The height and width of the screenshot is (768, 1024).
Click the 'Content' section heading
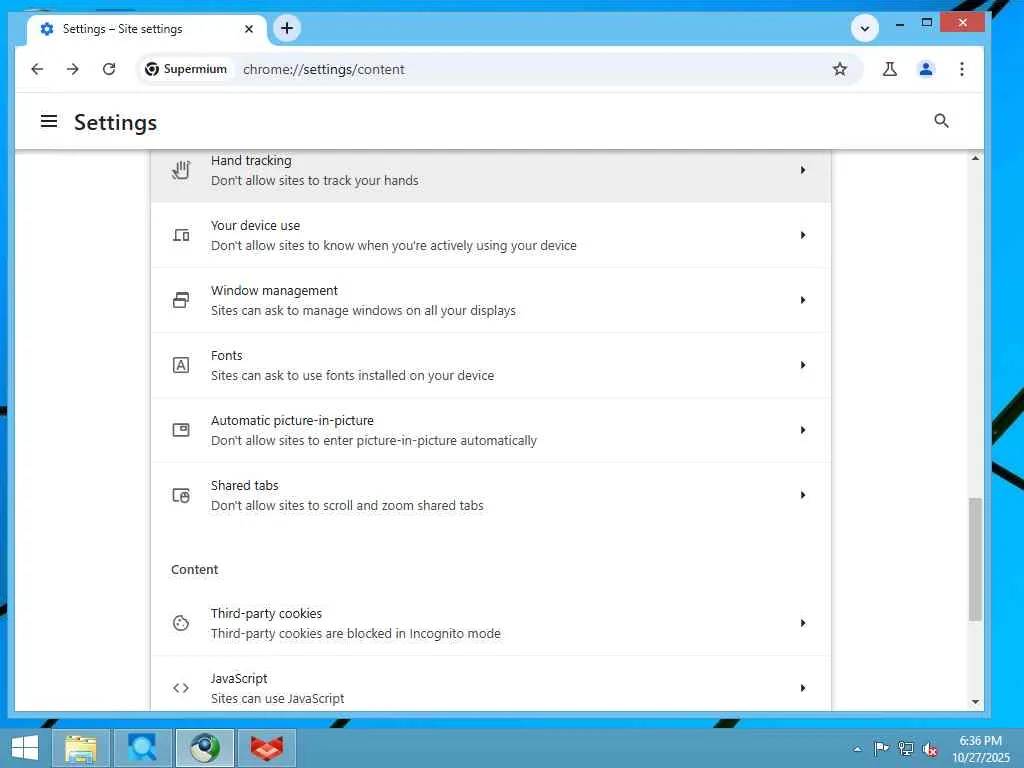(x=195, y=569)
